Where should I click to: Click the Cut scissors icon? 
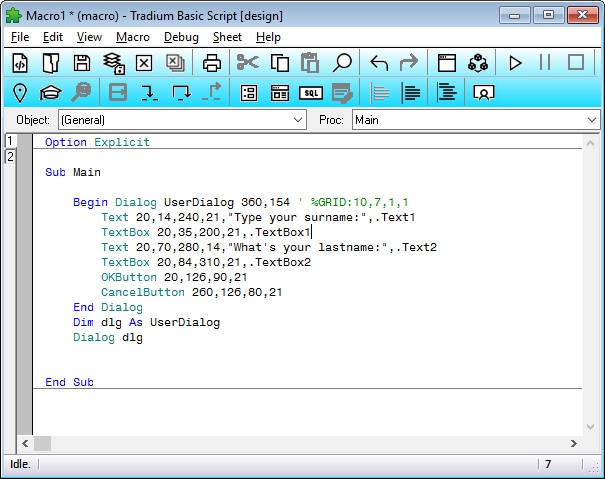247,63
